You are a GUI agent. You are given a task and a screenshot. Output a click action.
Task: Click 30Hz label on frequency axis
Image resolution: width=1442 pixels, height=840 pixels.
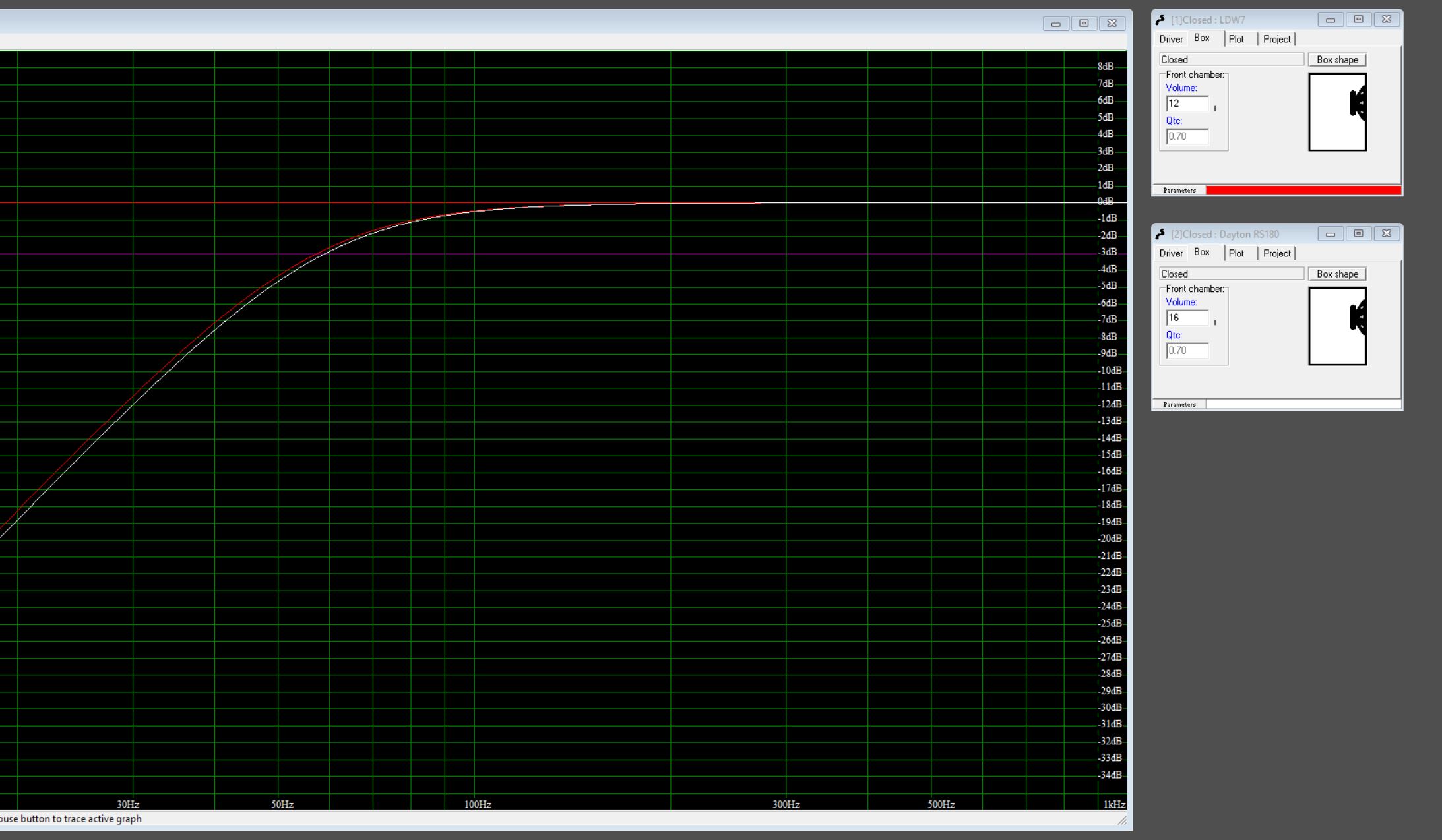coord(128,804)
